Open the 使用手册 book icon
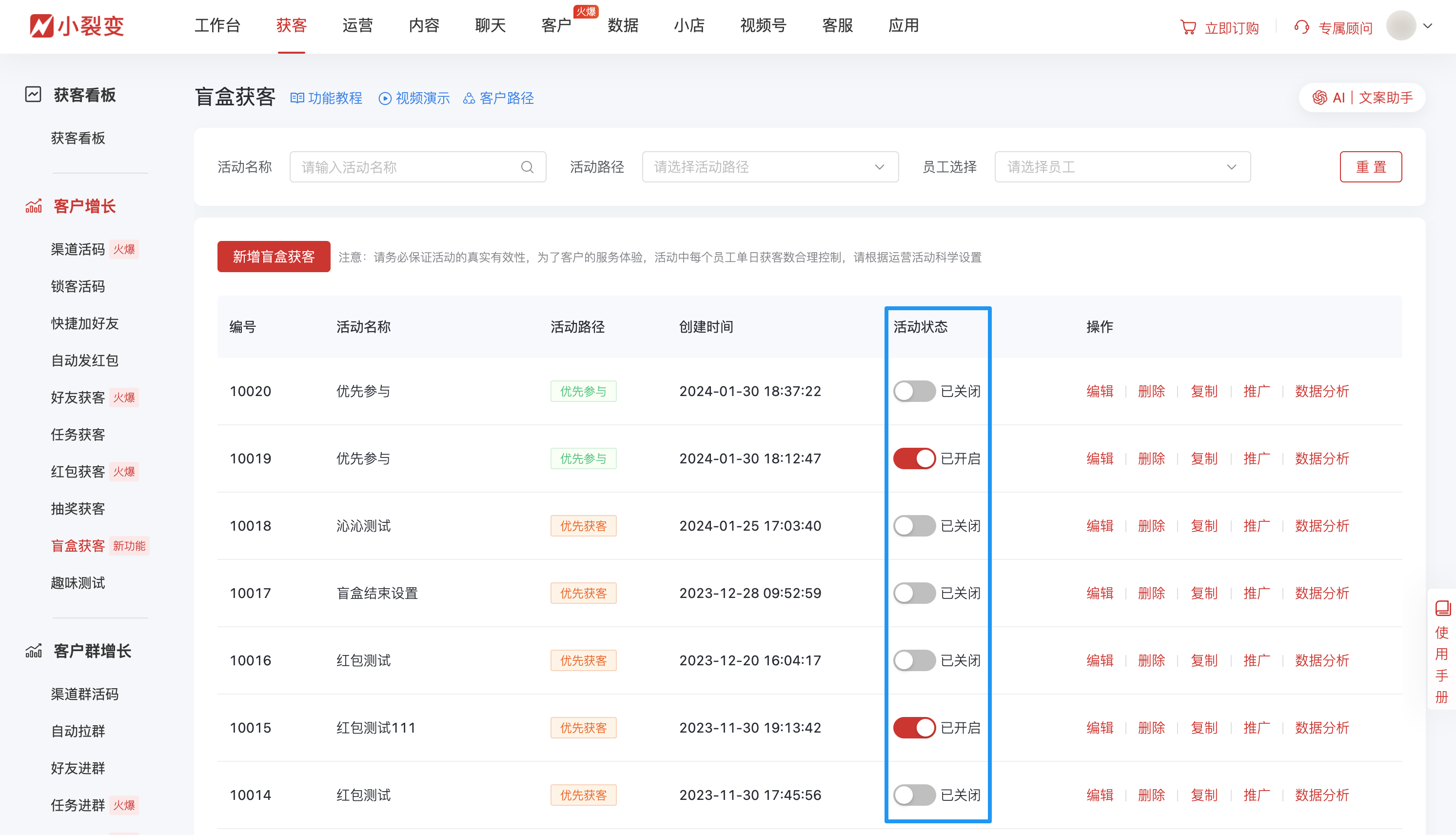The width and height of the screenshot is (1456, 836). pyautogui.click(x=1442, y=608)
